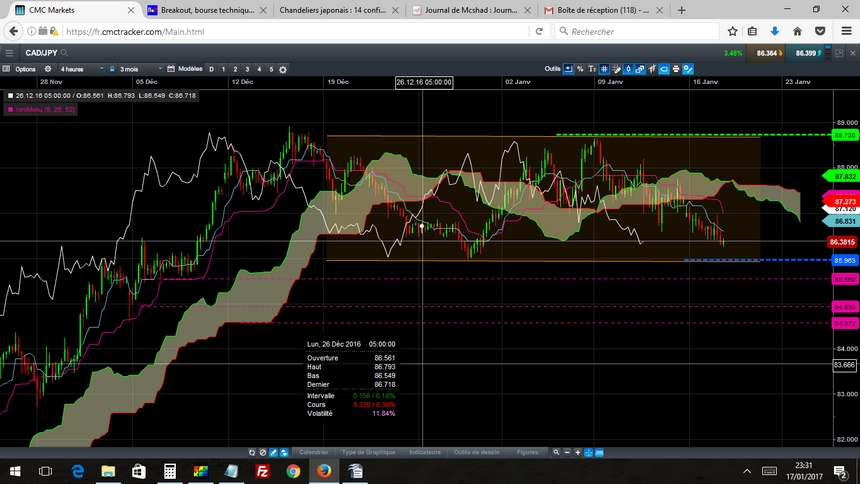Open chart settings gear next to Options
860x484 pixels.
pyautogui.click(x=49, y=69)
